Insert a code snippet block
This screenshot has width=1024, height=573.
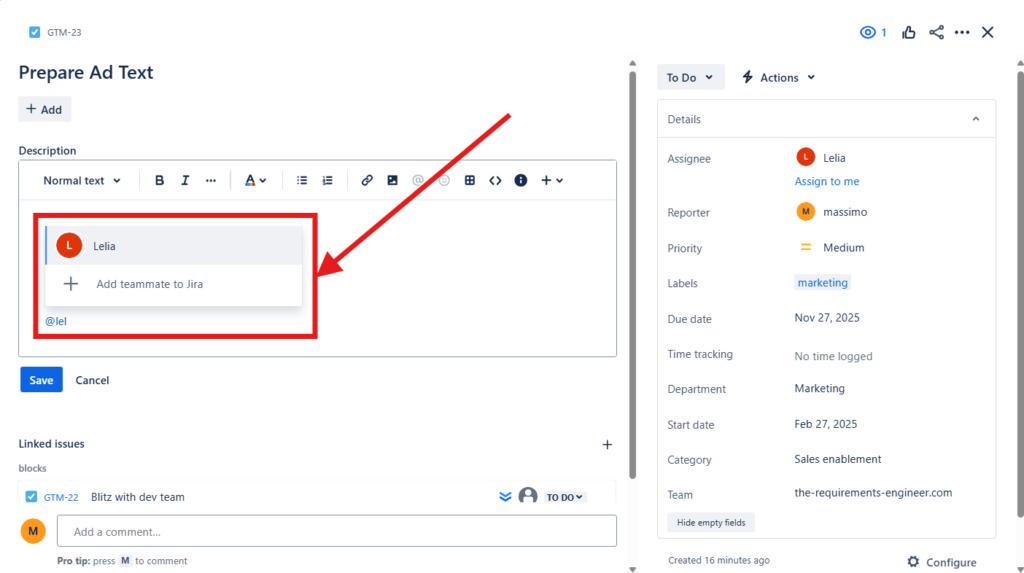tap(495, 181)
